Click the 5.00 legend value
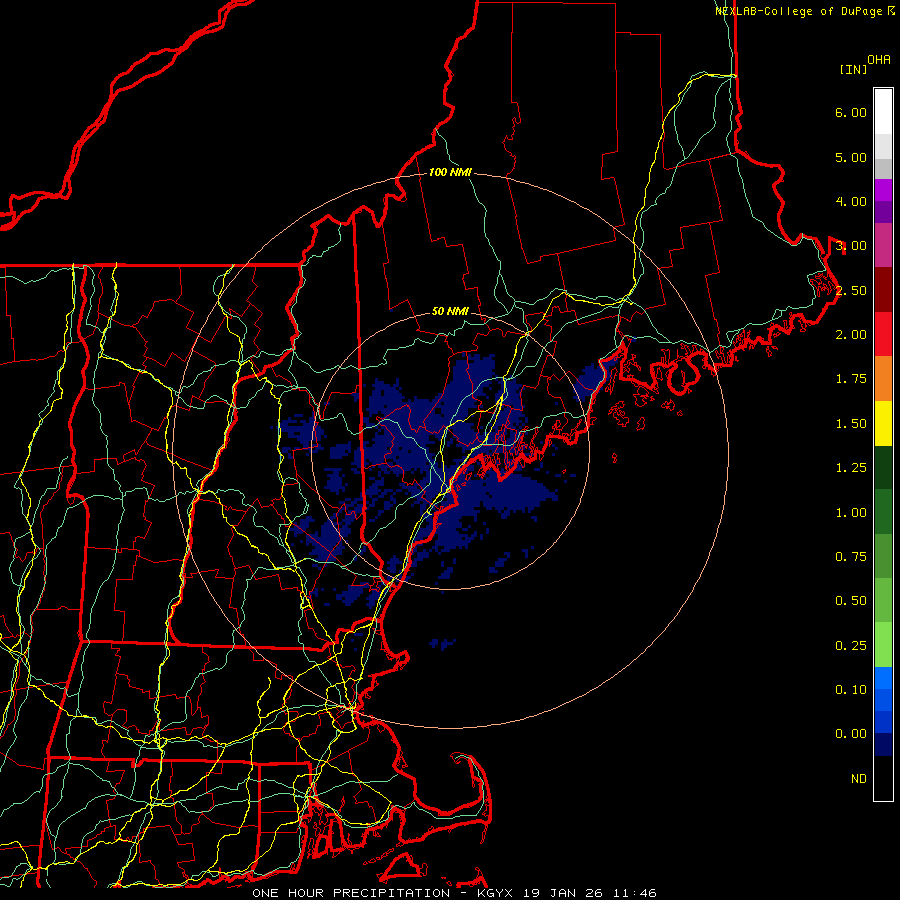The width and height of the screenshot is (900, 900). (x=851, y=157)
